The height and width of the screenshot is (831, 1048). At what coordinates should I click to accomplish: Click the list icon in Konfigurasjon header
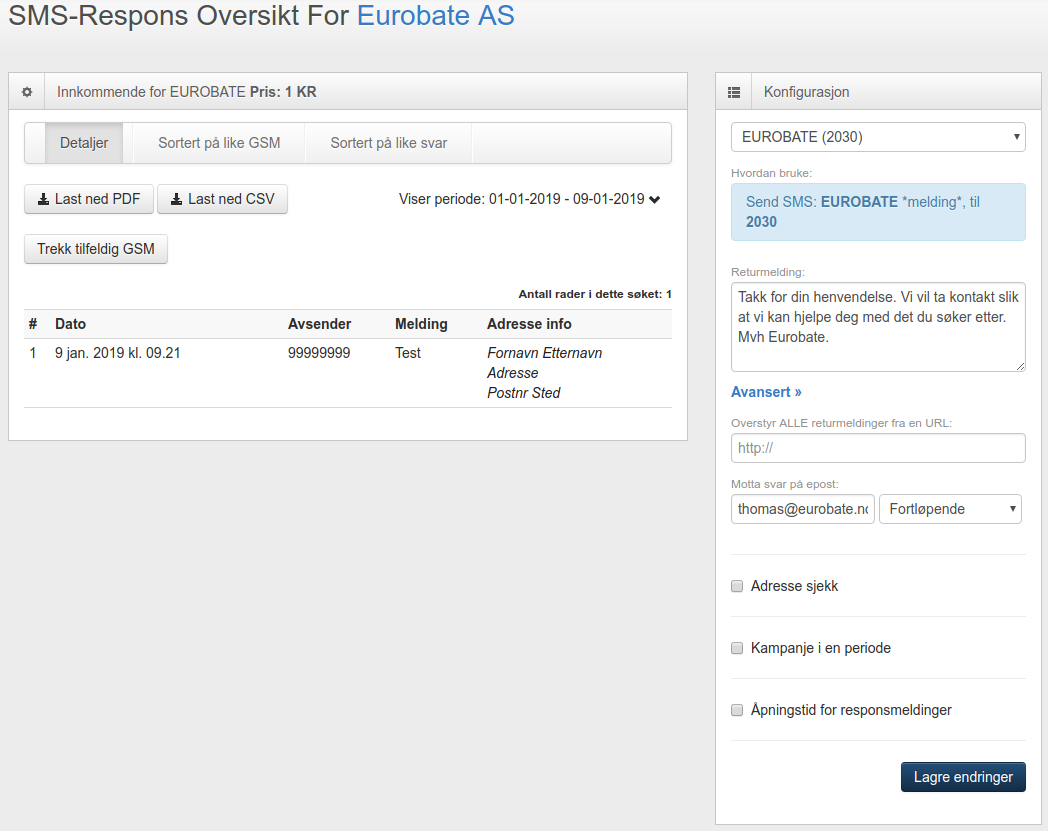pos(734,92)
